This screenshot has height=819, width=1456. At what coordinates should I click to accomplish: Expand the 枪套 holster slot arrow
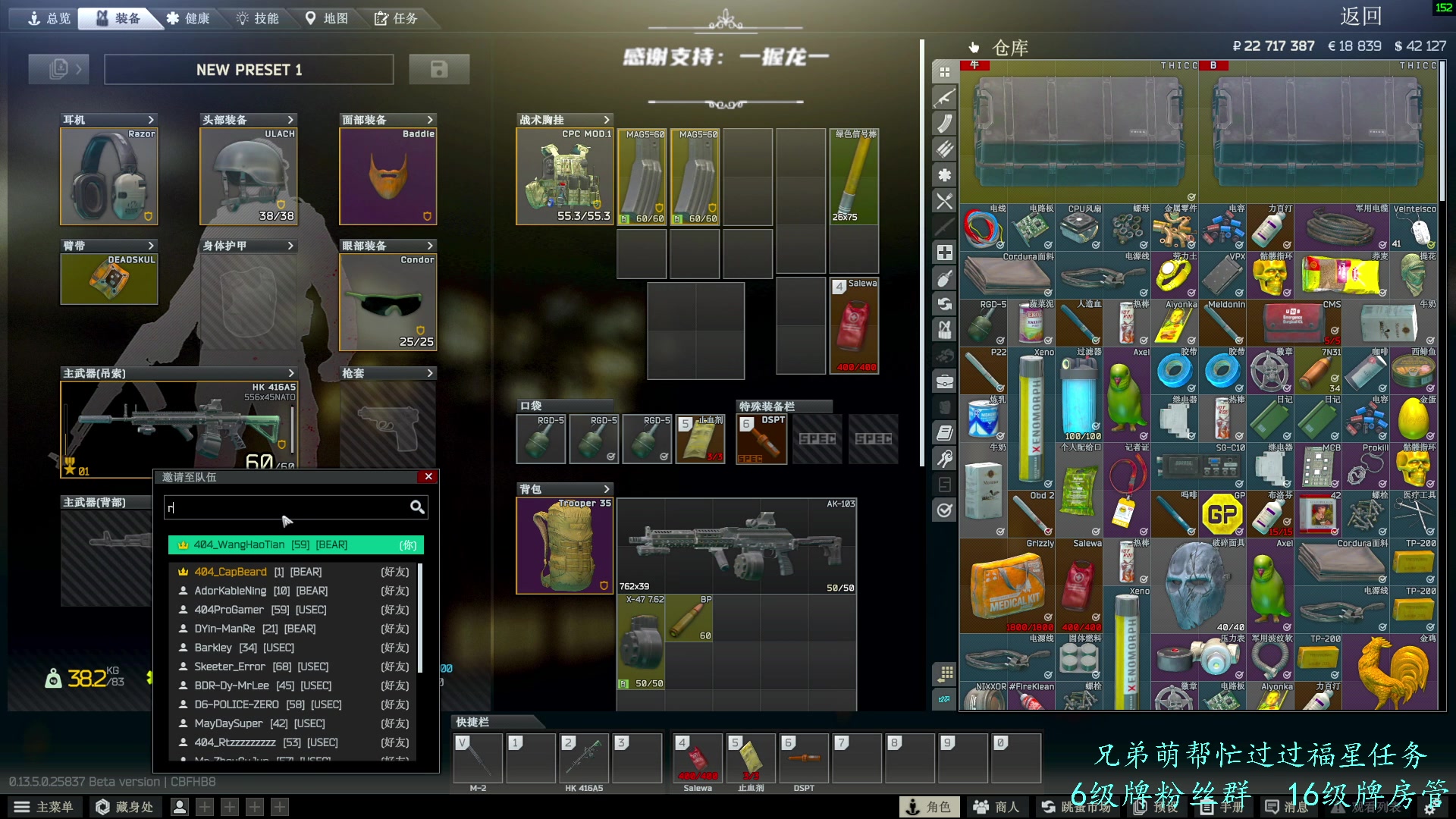pos(430,373)
